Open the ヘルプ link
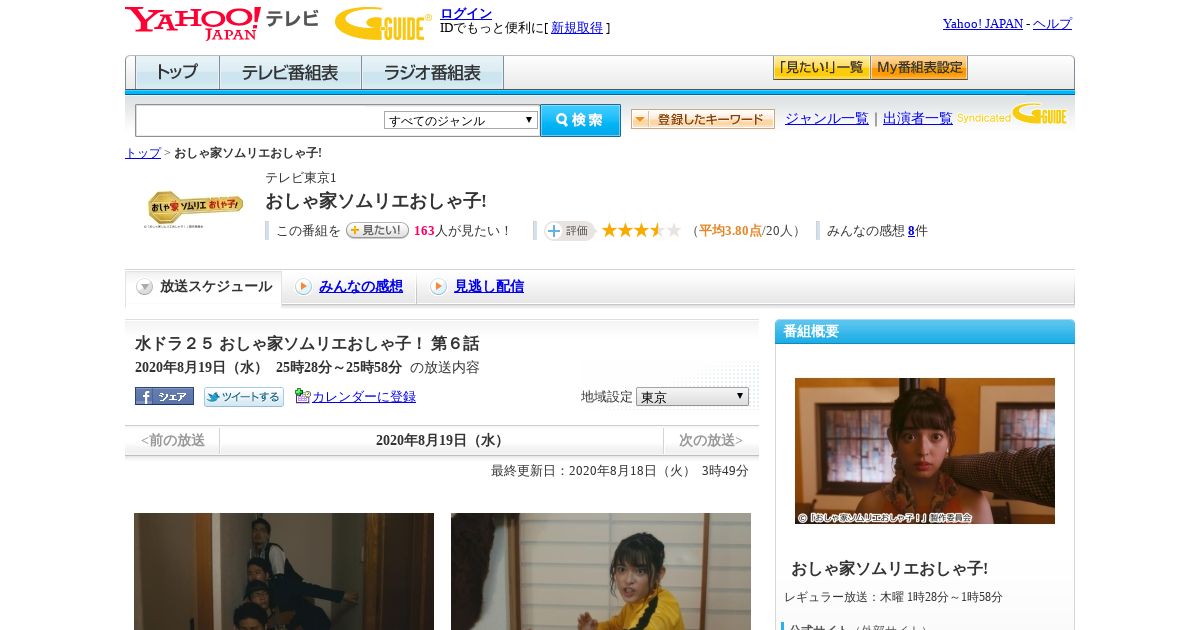1200x630 pixels. click(1052, 23)
